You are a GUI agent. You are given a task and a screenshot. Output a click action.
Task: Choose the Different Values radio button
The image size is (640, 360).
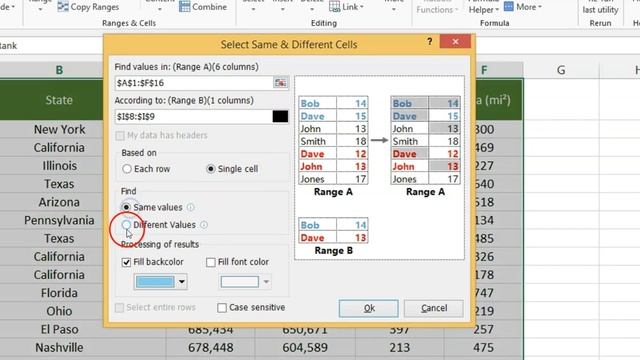[126, 225]
